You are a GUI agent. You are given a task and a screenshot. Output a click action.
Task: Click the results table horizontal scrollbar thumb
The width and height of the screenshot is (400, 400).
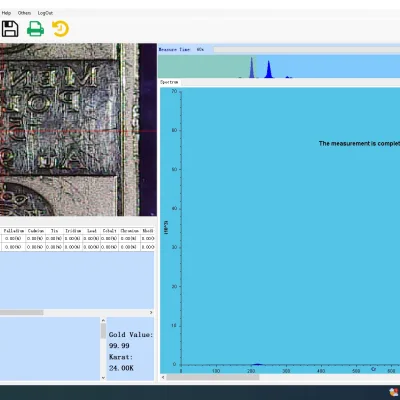(x=22, y=312)
